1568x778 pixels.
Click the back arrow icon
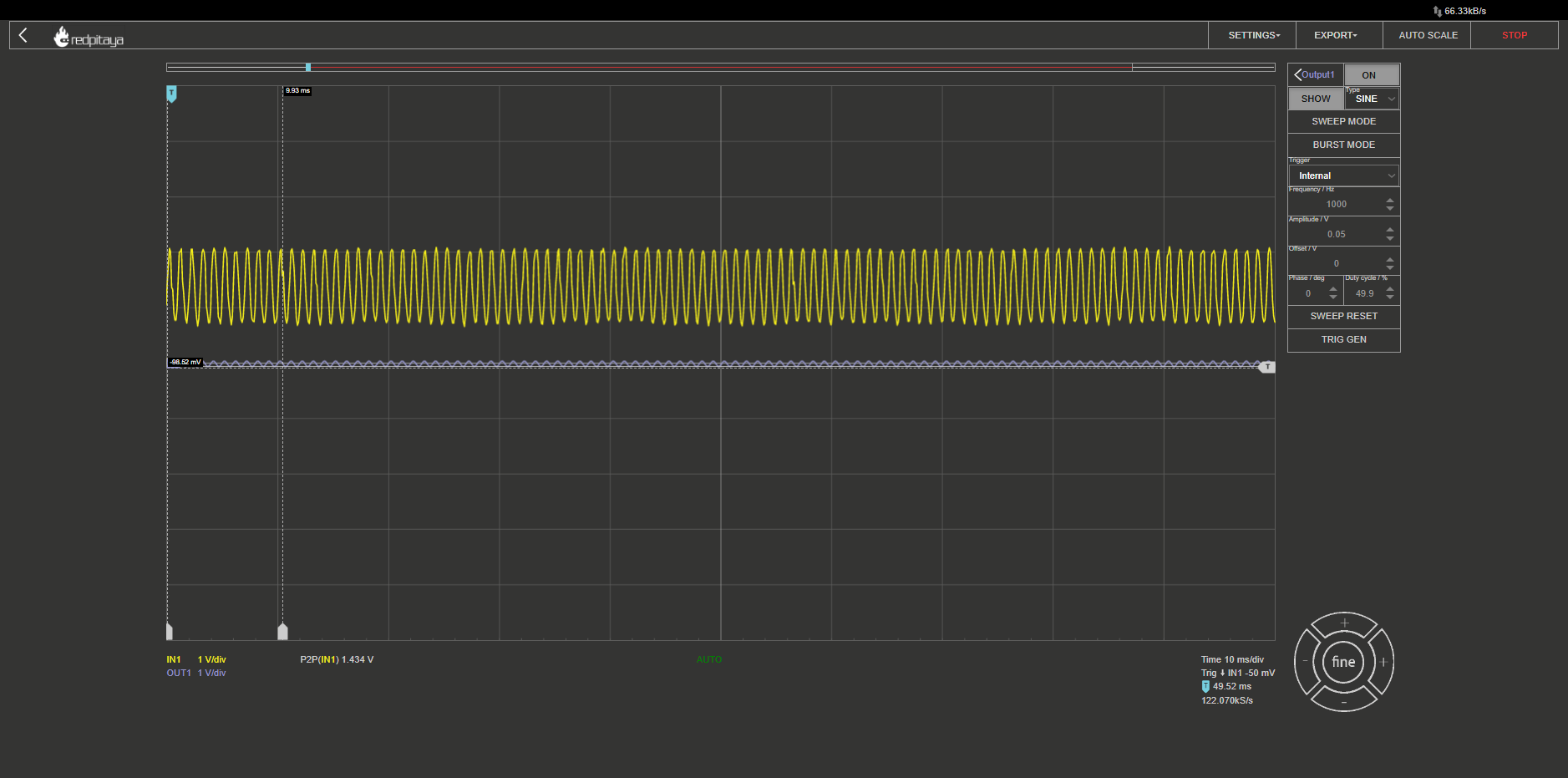[x=23, y=35]
